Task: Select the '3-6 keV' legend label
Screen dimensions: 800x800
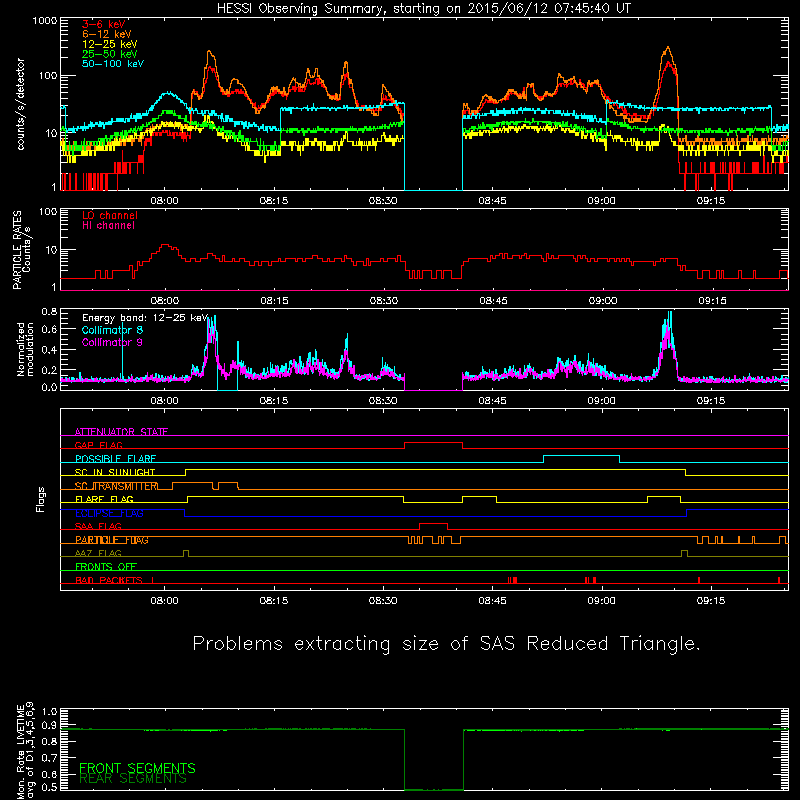Action: tap(104, 24)
